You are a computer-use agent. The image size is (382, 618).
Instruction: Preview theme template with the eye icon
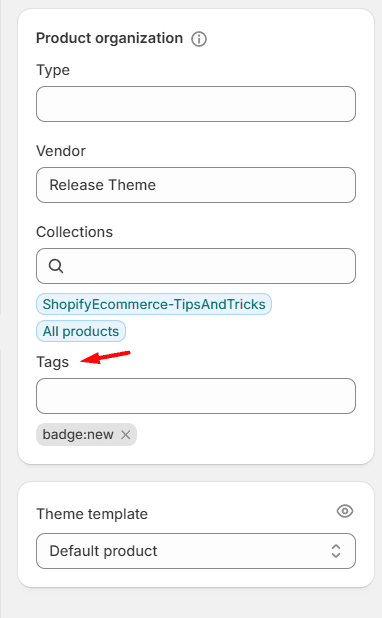(x=345, y=511)
